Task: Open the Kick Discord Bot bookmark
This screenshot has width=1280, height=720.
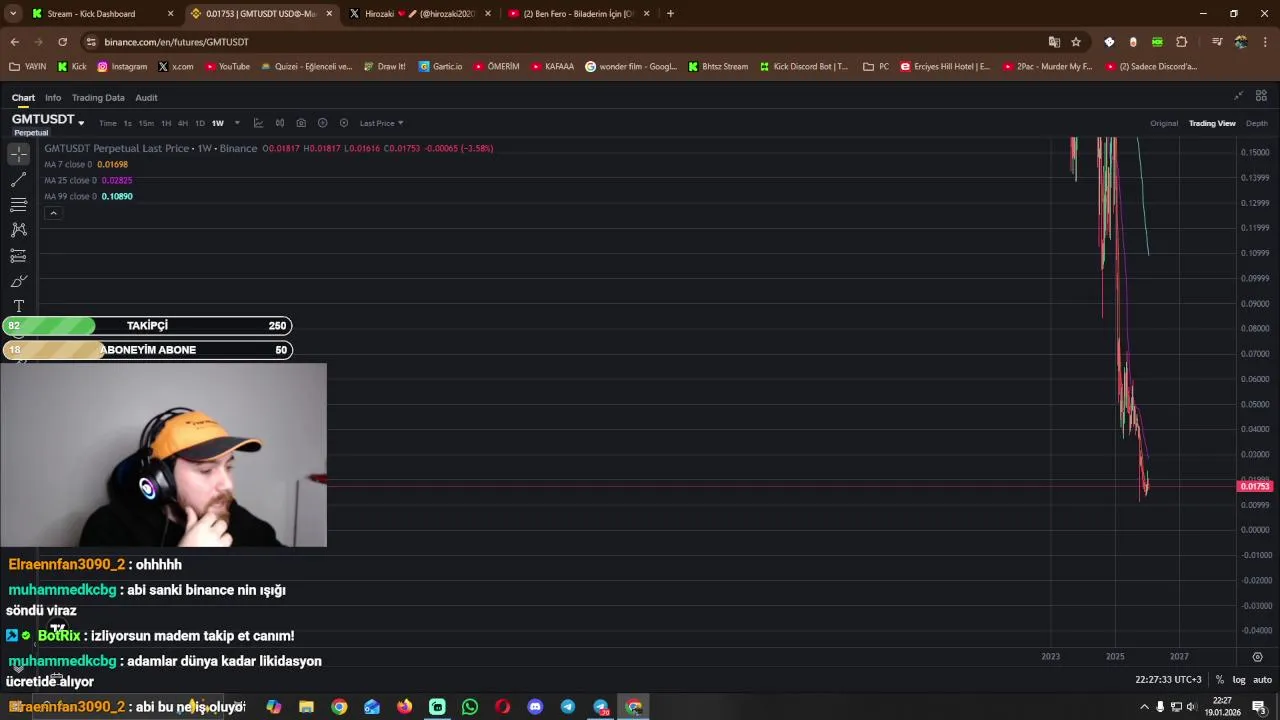Action: coord(803,67)
